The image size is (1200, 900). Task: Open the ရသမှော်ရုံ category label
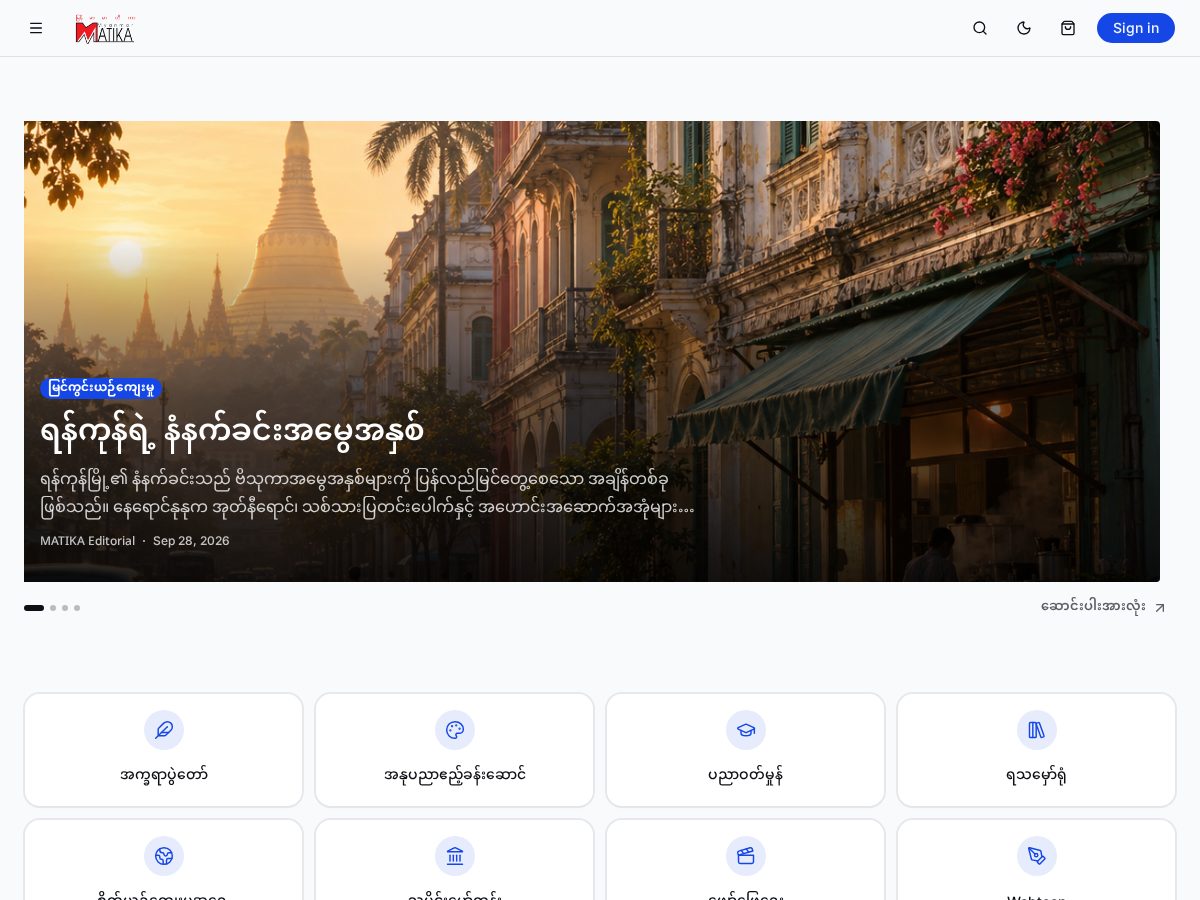point(1037,775)
